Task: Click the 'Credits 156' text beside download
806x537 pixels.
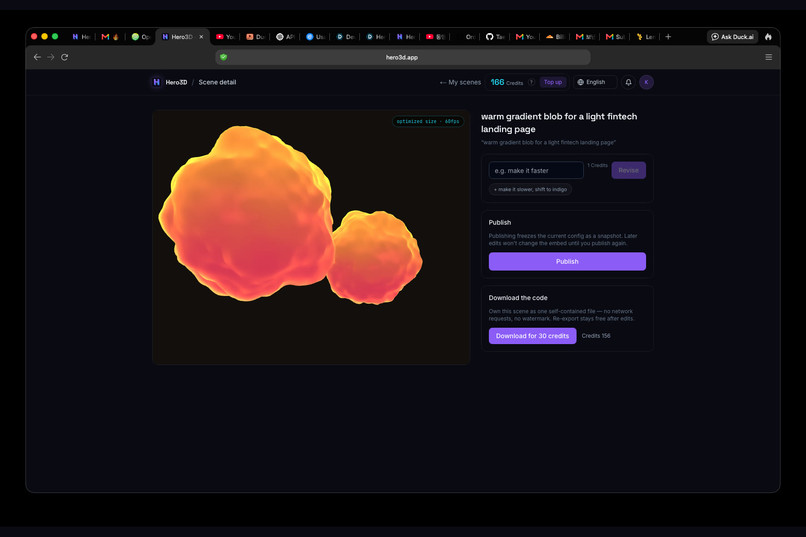Action: tap(596, 336)
